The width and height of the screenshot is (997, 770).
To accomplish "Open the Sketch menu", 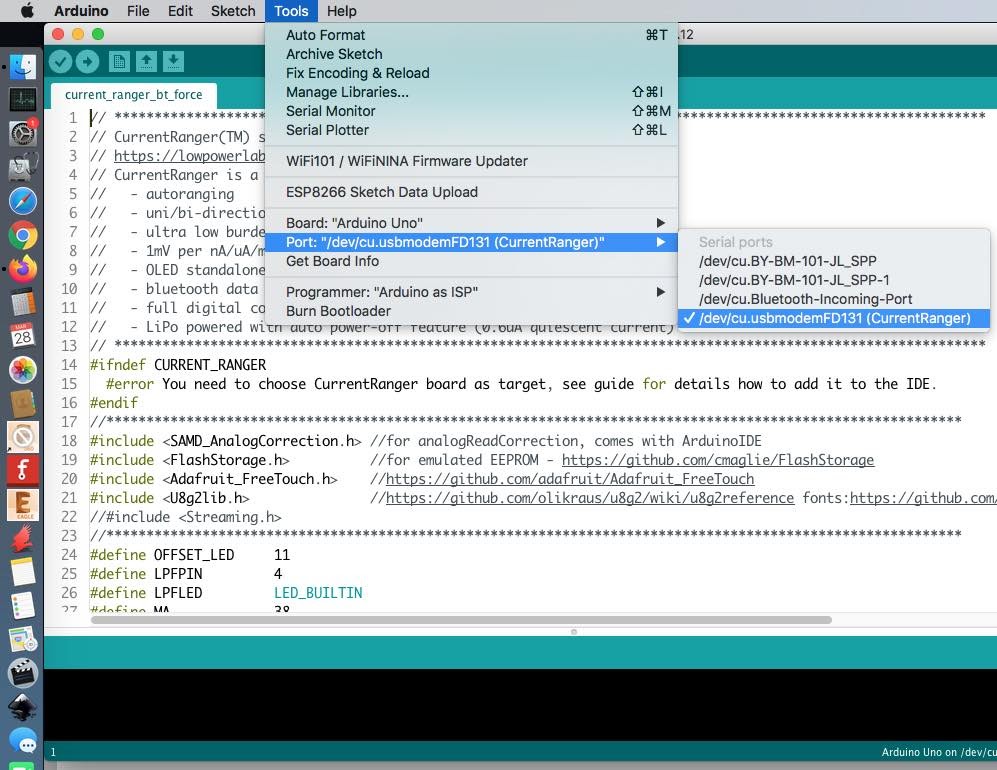I will (233, 11).
